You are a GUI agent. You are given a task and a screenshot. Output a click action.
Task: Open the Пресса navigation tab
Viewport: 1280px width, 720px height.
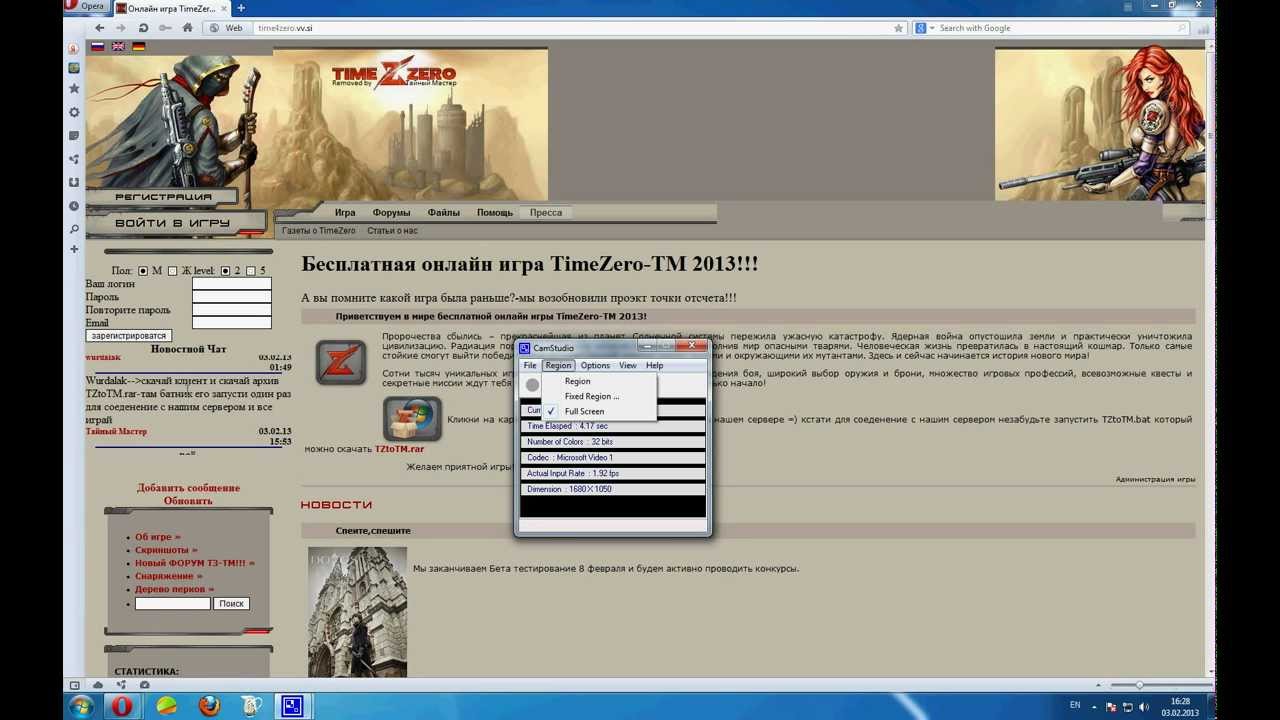coord(545,212)
